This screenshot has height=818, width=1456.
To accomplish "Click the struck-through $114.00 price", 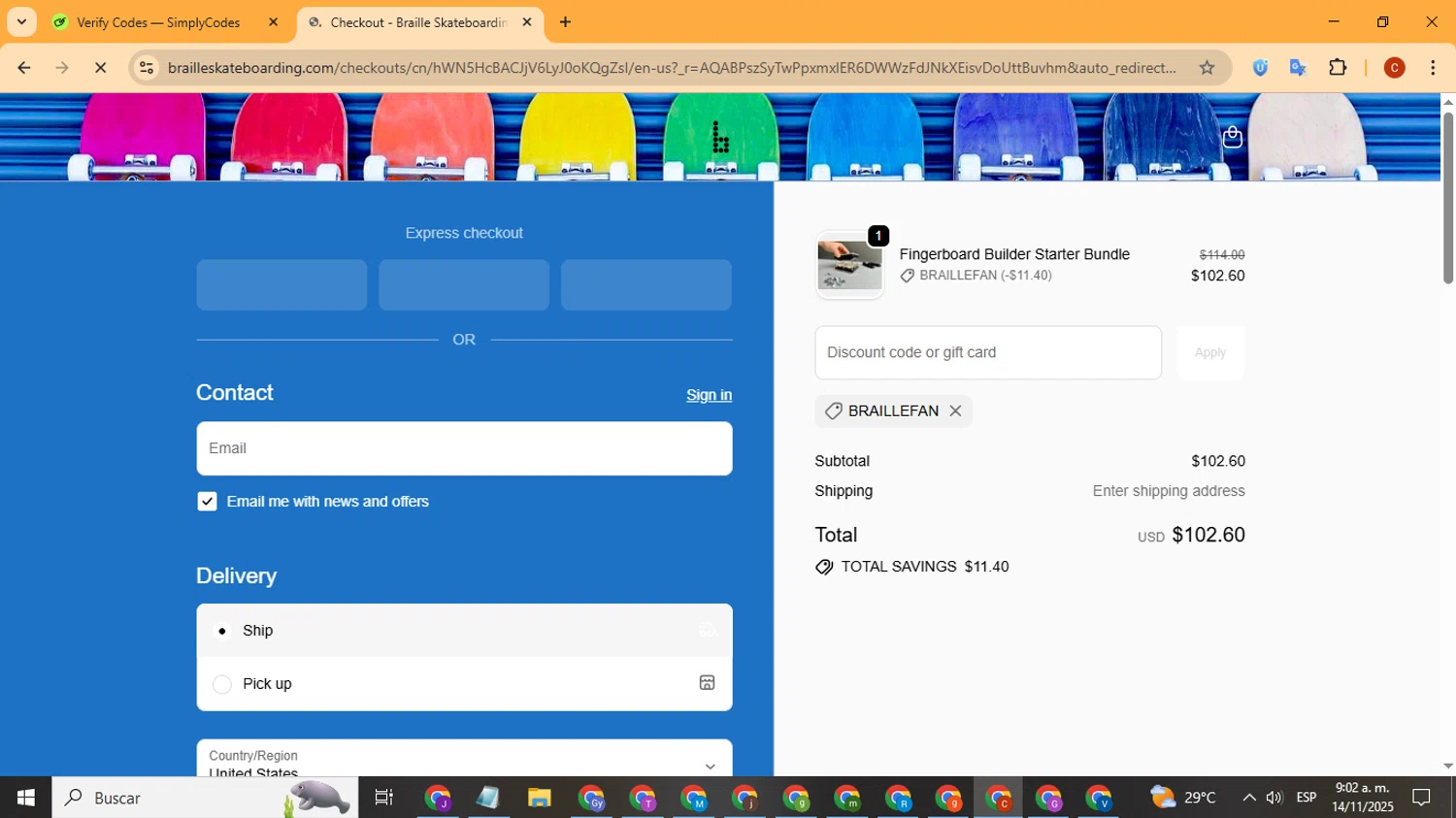I will pyautogui.click(x=1222, y=254).
